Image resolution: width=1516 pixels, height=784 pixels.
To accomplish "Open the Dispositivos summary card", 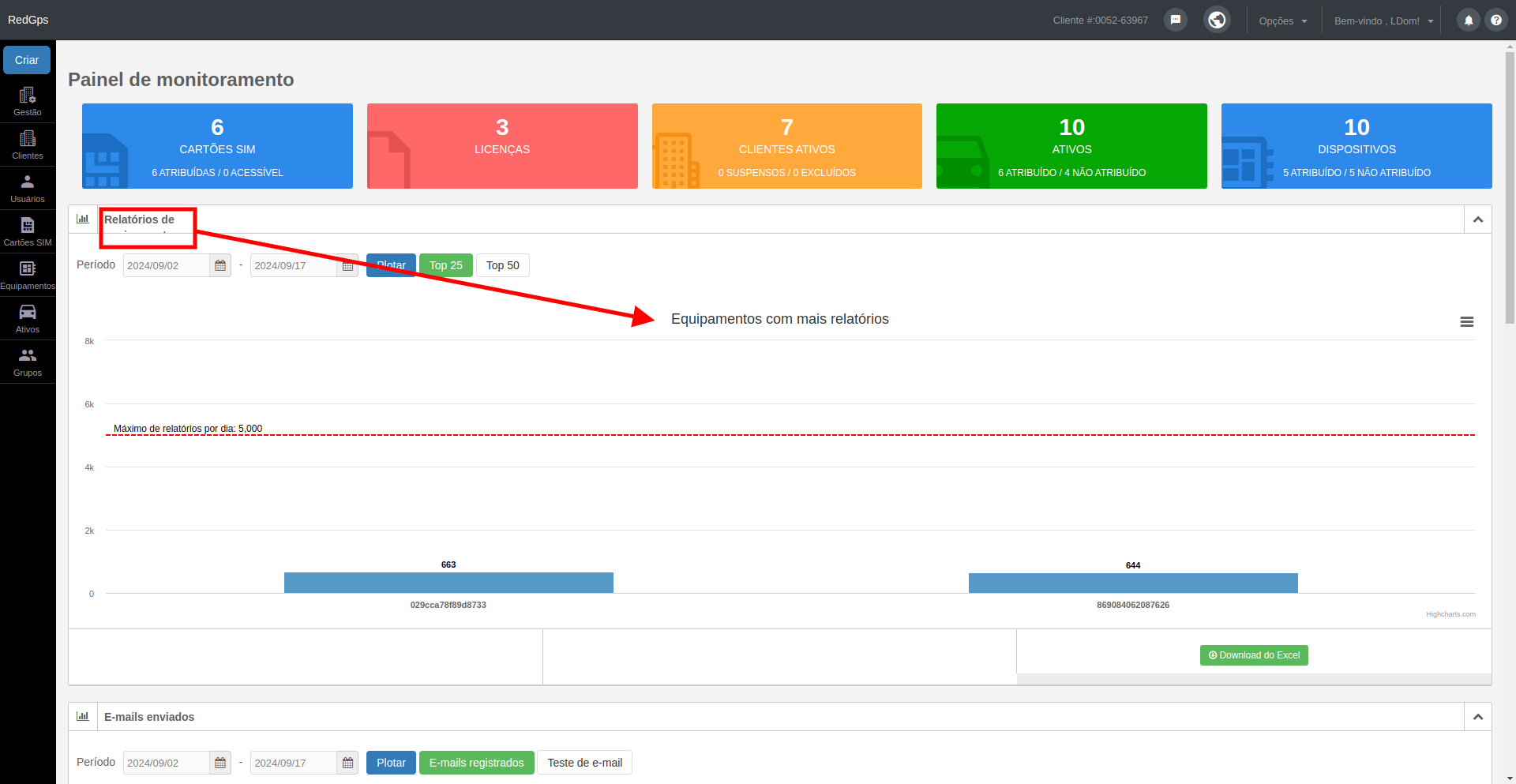I will pyautogui.click(x=1357, y=146).
